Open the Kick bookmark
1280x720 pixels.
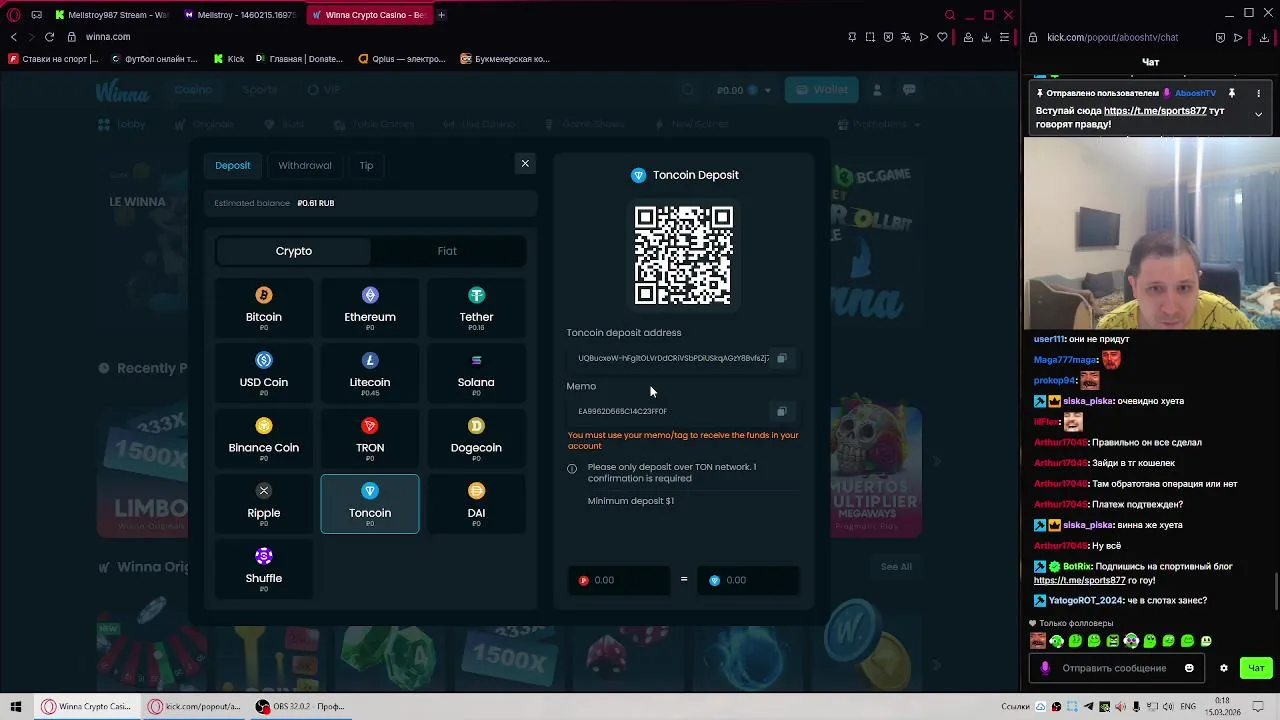(228, 59)
